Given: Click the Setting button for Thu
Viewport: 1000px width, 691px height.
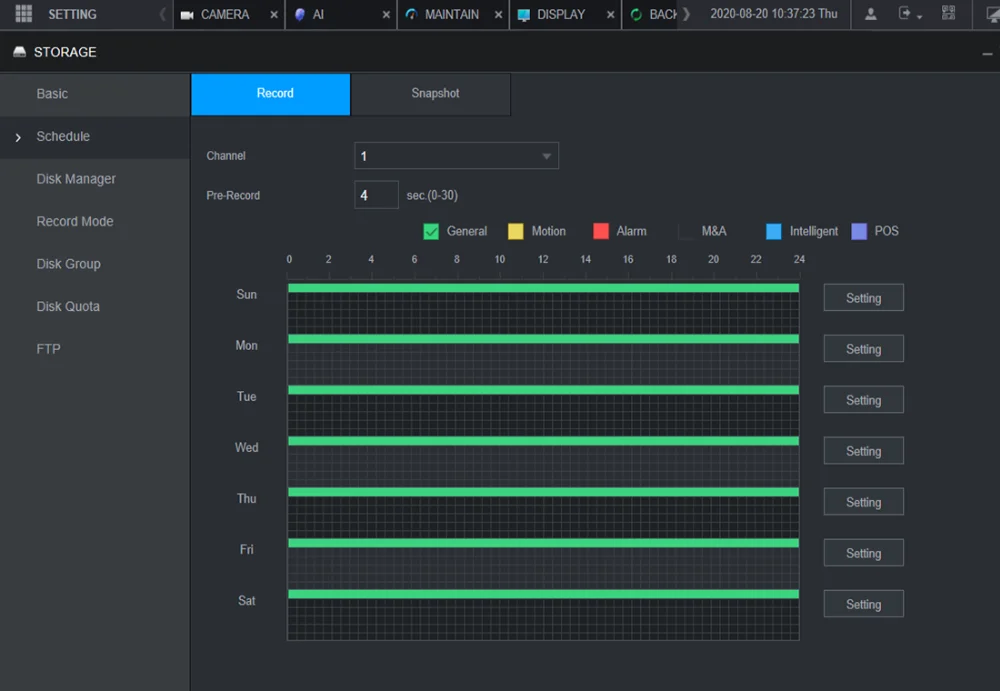Looking at the screenshot, I should click(x=864, y=502).
